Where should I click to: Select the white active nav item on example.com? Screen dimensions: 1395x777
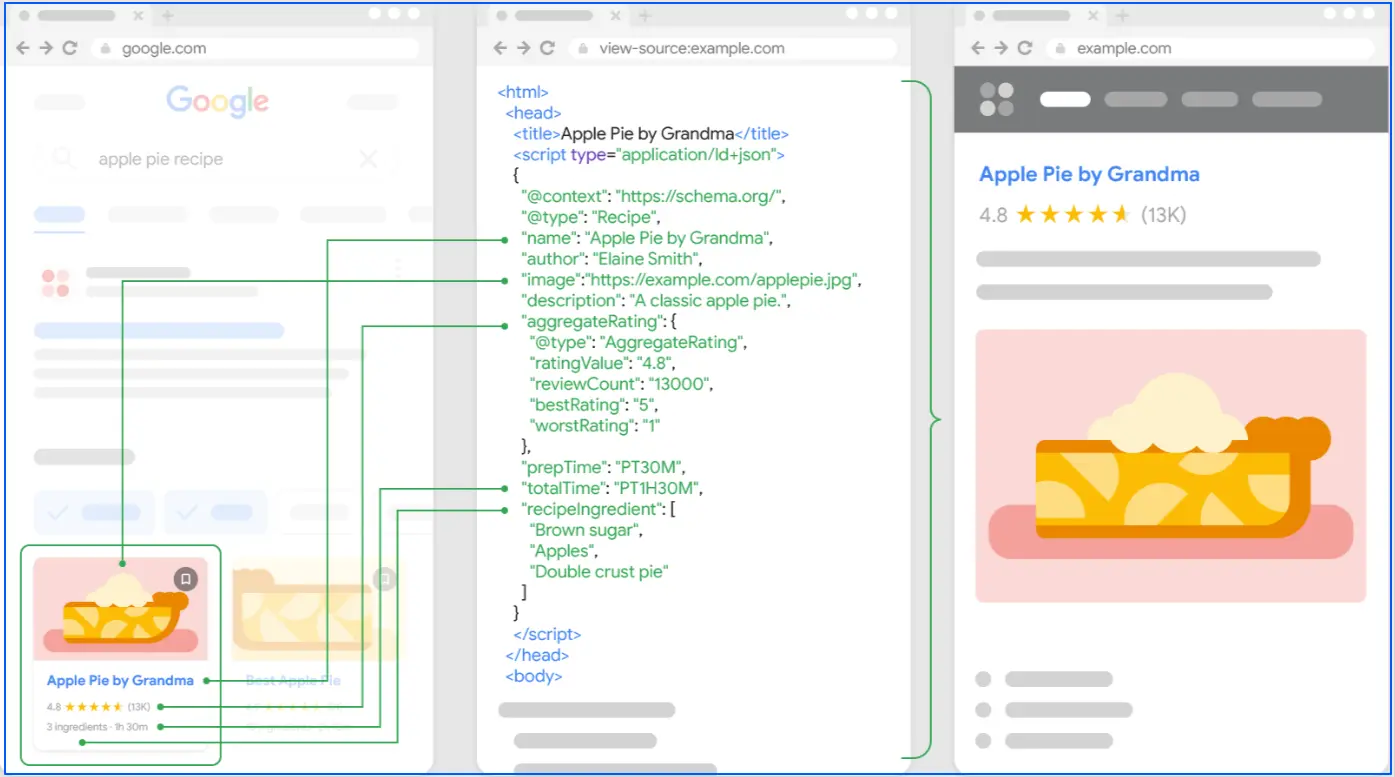pos(1065,99)
